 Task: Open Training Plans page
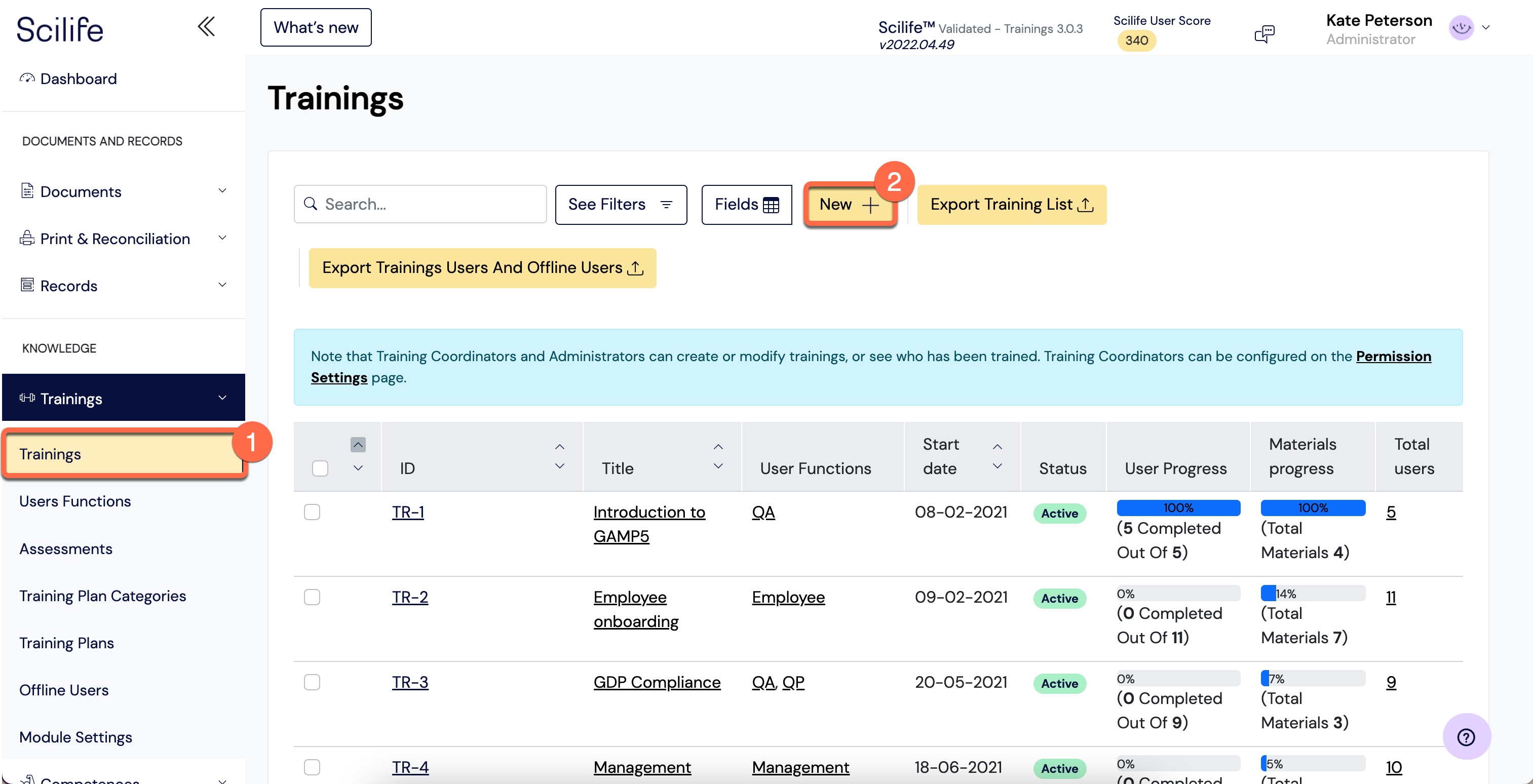(67, 643)
